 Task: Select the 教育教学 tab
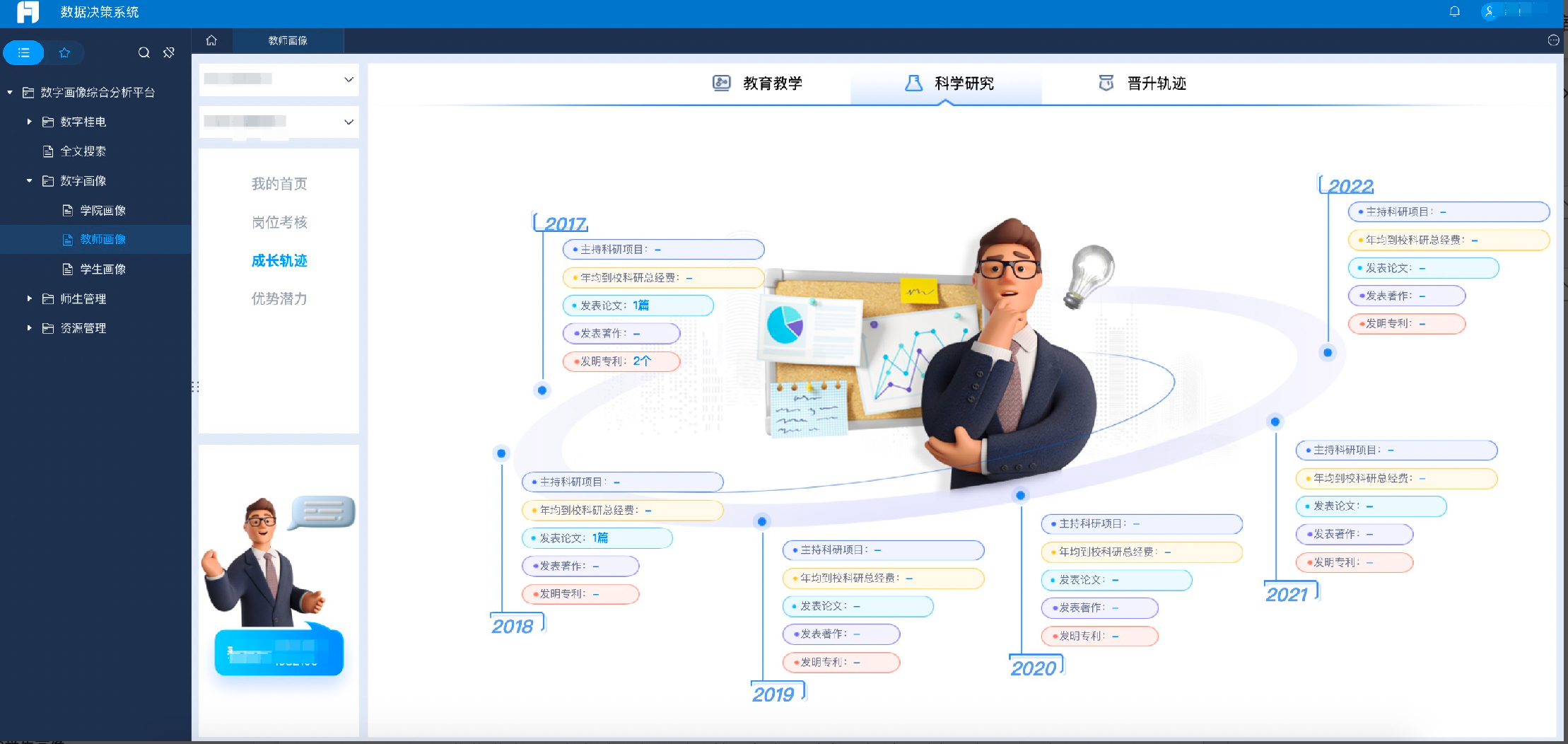point(756,83)
